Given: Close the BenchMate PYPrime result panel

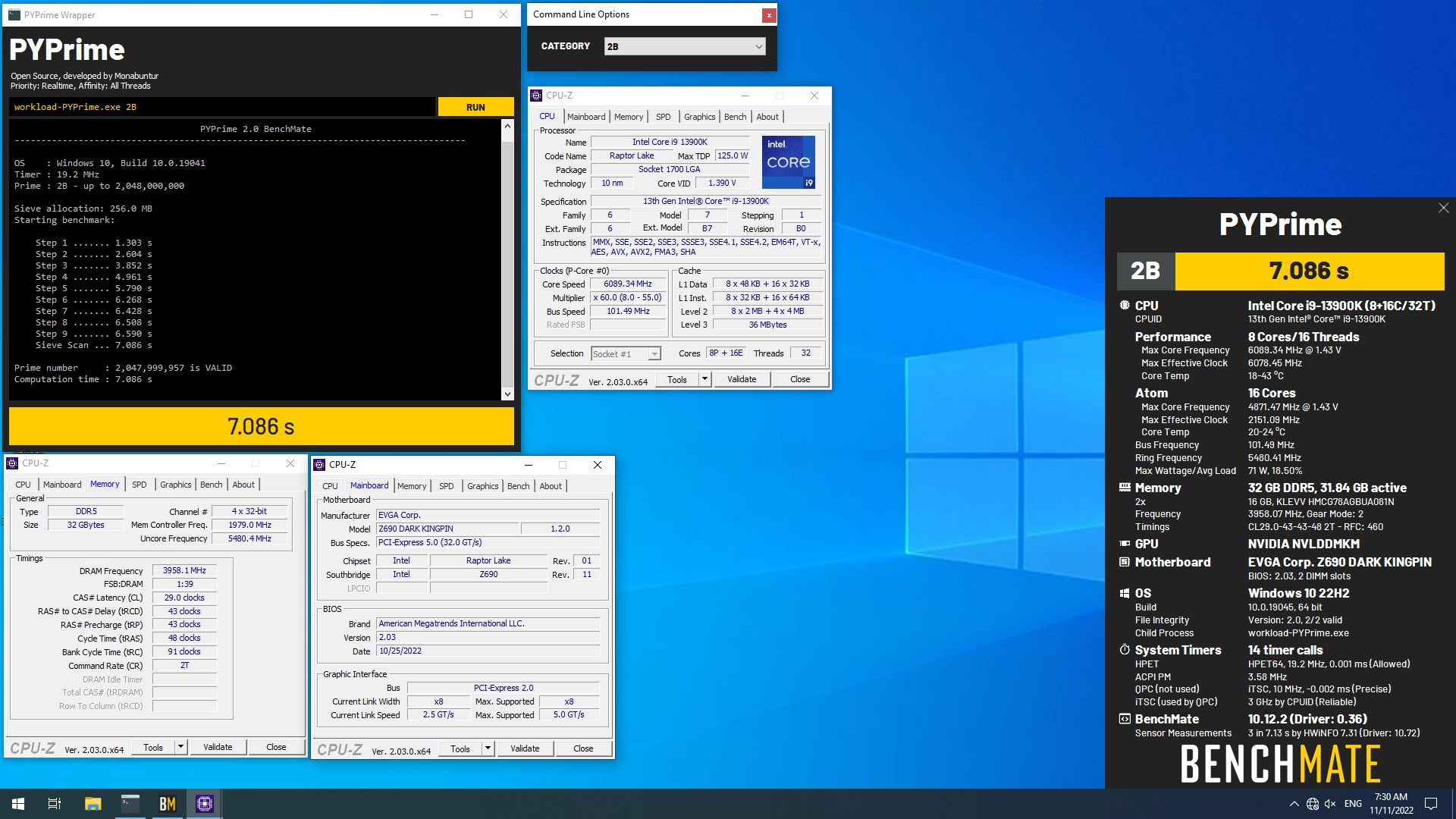Looking at the screenshot, I should (x=1443, y=208).
